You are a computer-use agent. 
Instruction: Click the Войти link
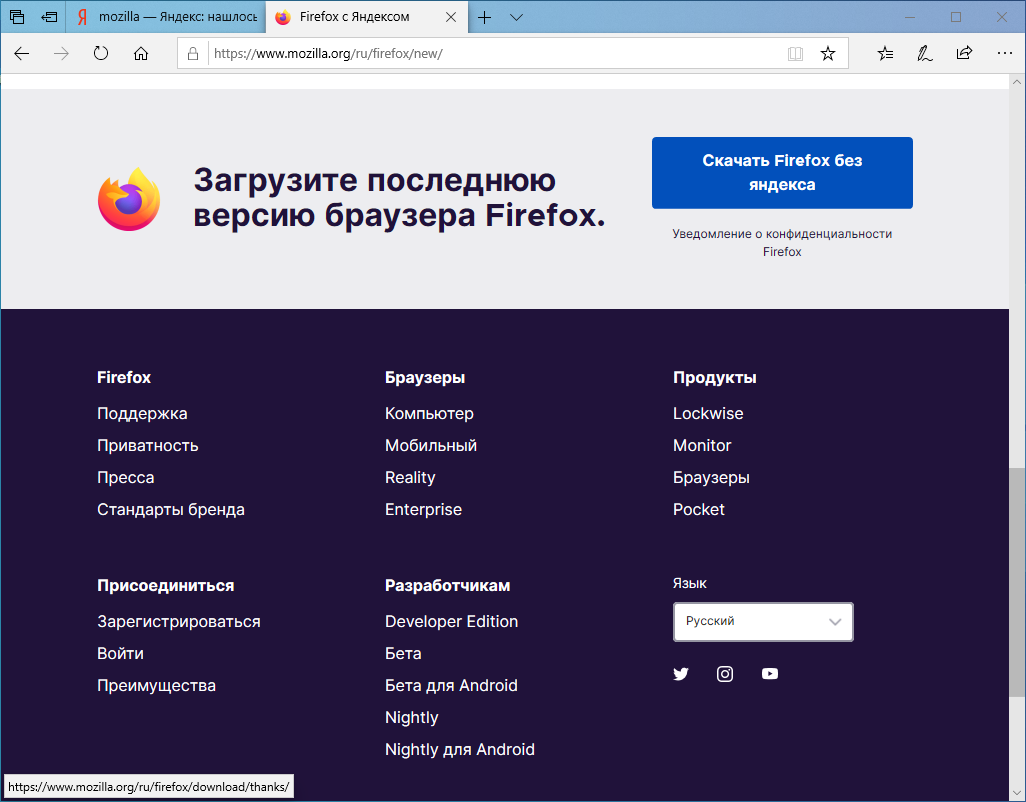point(120,654)
